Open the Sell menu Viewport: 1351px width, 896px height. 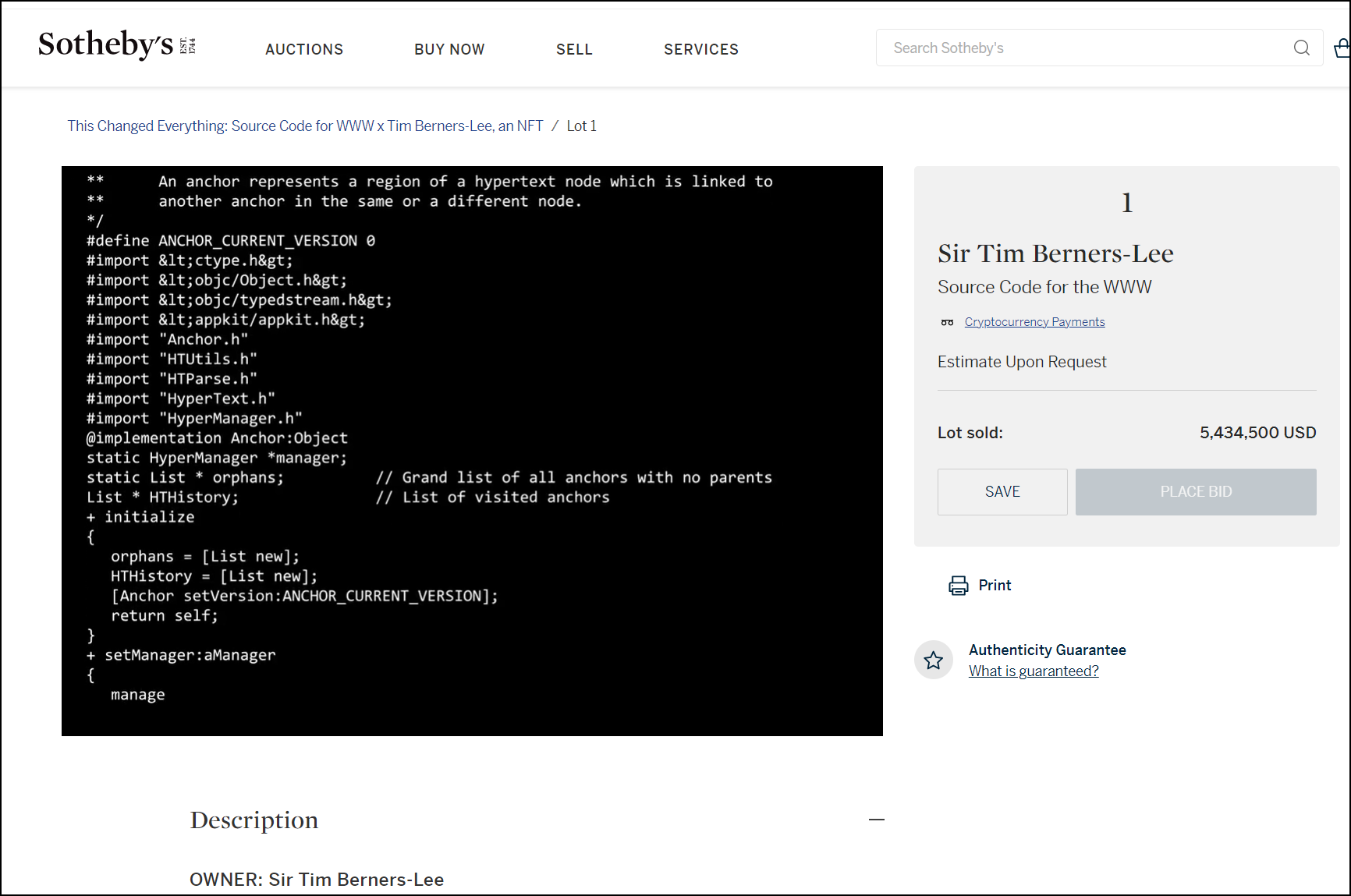click(x=574, y=49)
